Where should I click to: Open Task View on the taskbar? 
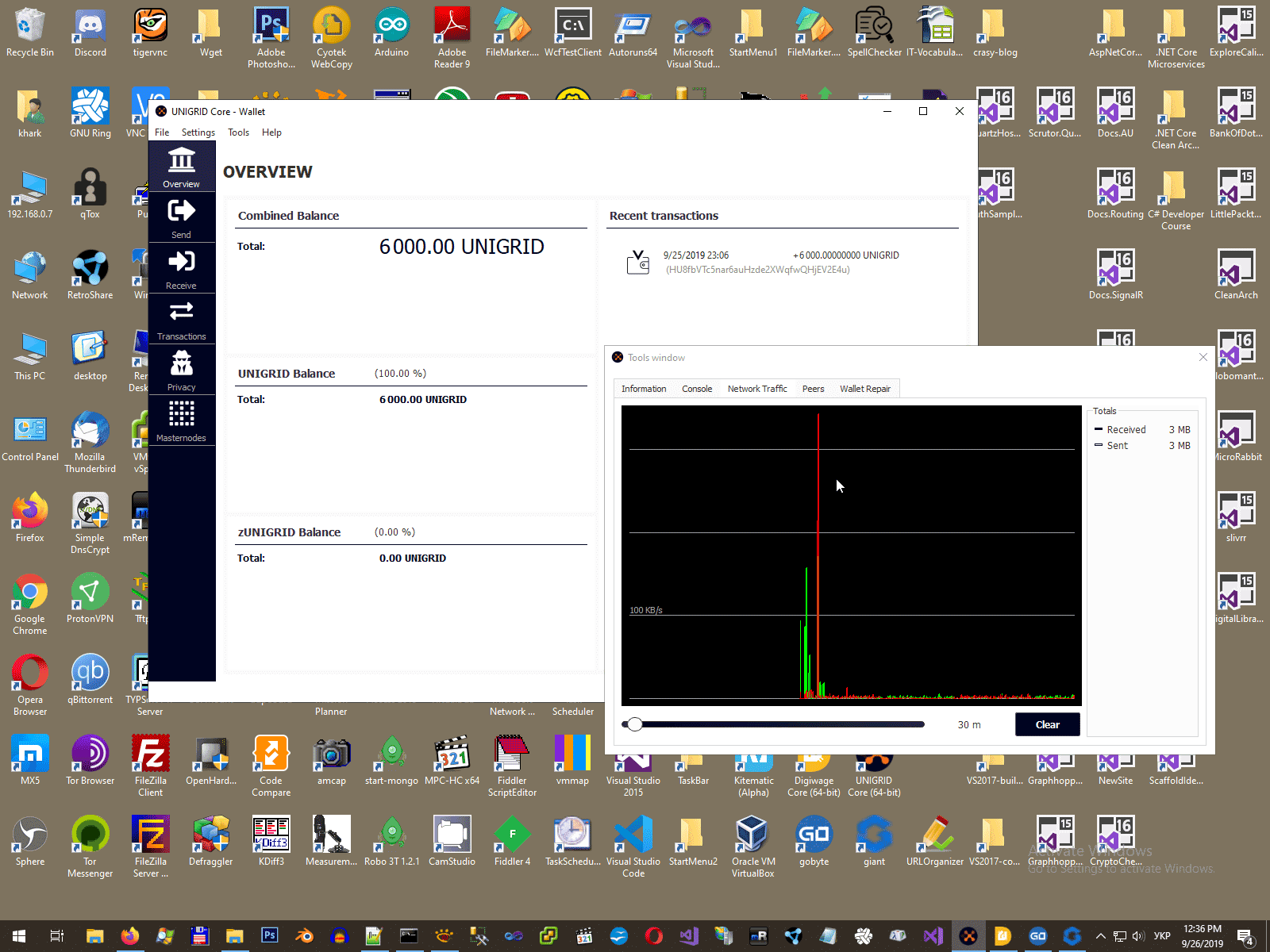[57, 936]
